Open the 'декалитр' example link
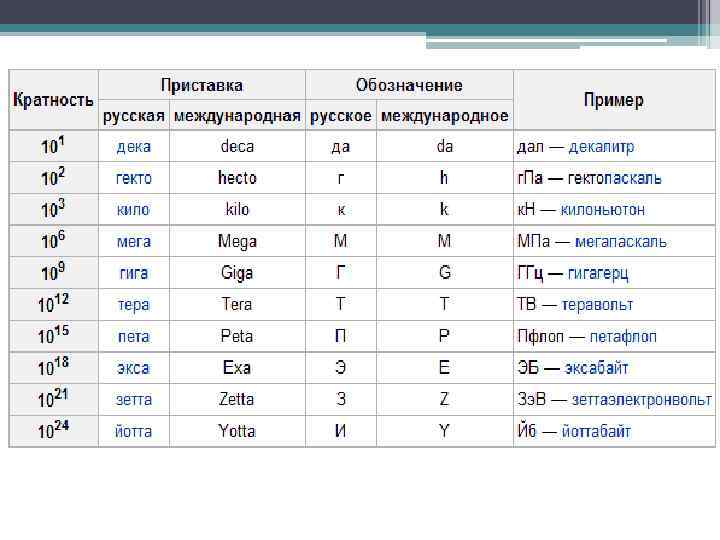The image size is (720, 540). [601, 147]
